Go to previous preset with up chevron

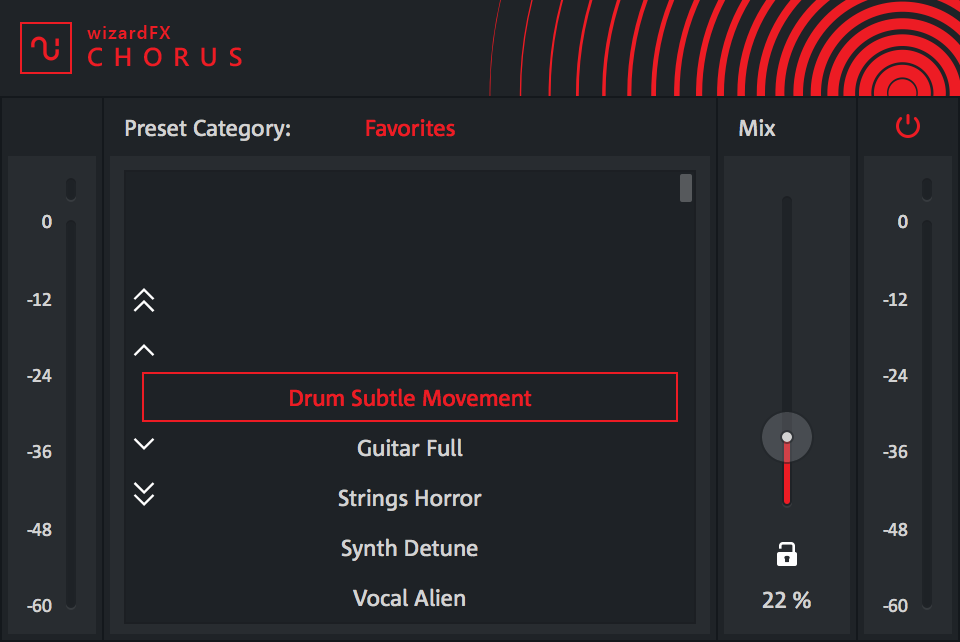coord(144,350)
